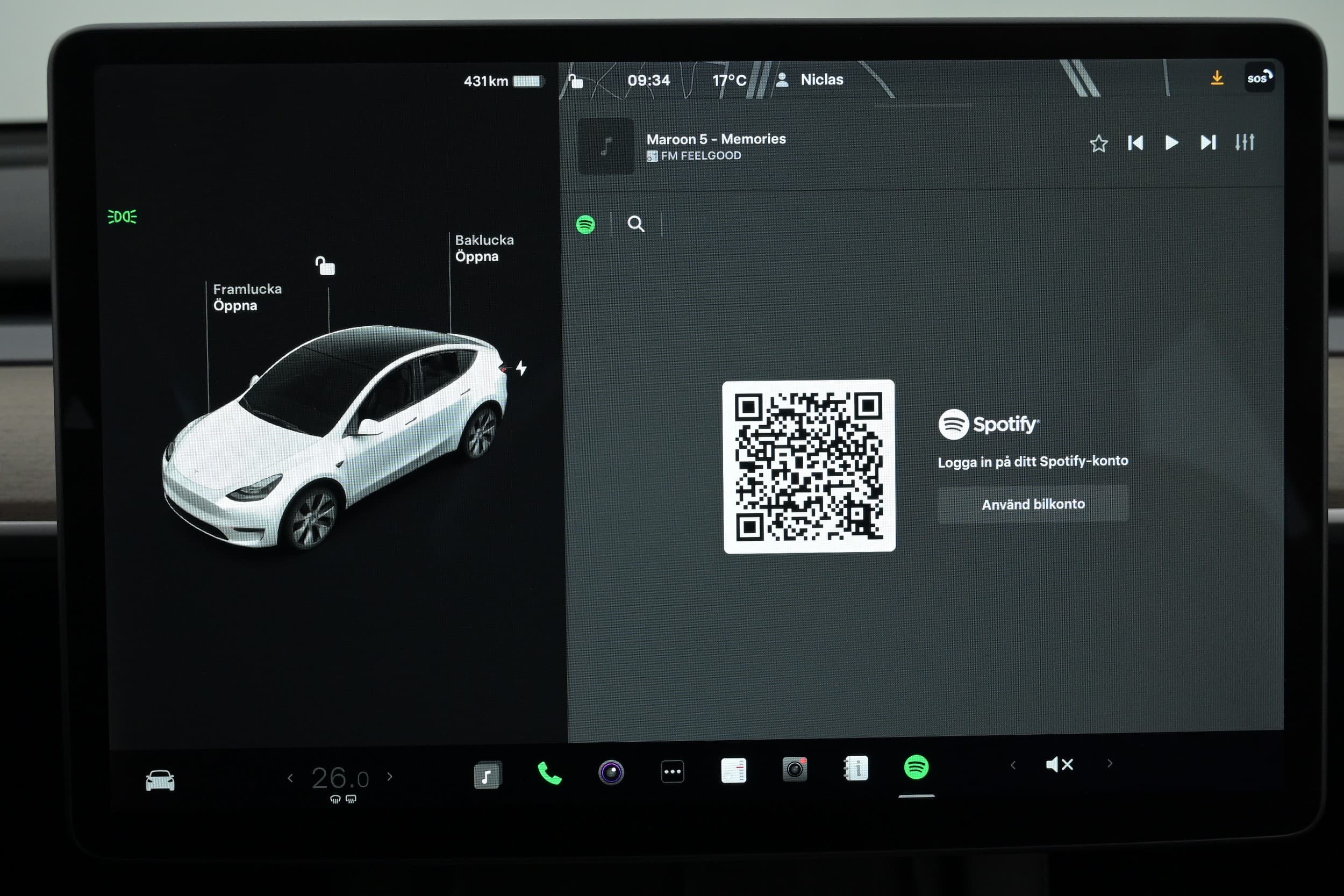Mark the current station as favorite with the star
This screenshot has height=896, width=1344.
tap(1098, 144)
